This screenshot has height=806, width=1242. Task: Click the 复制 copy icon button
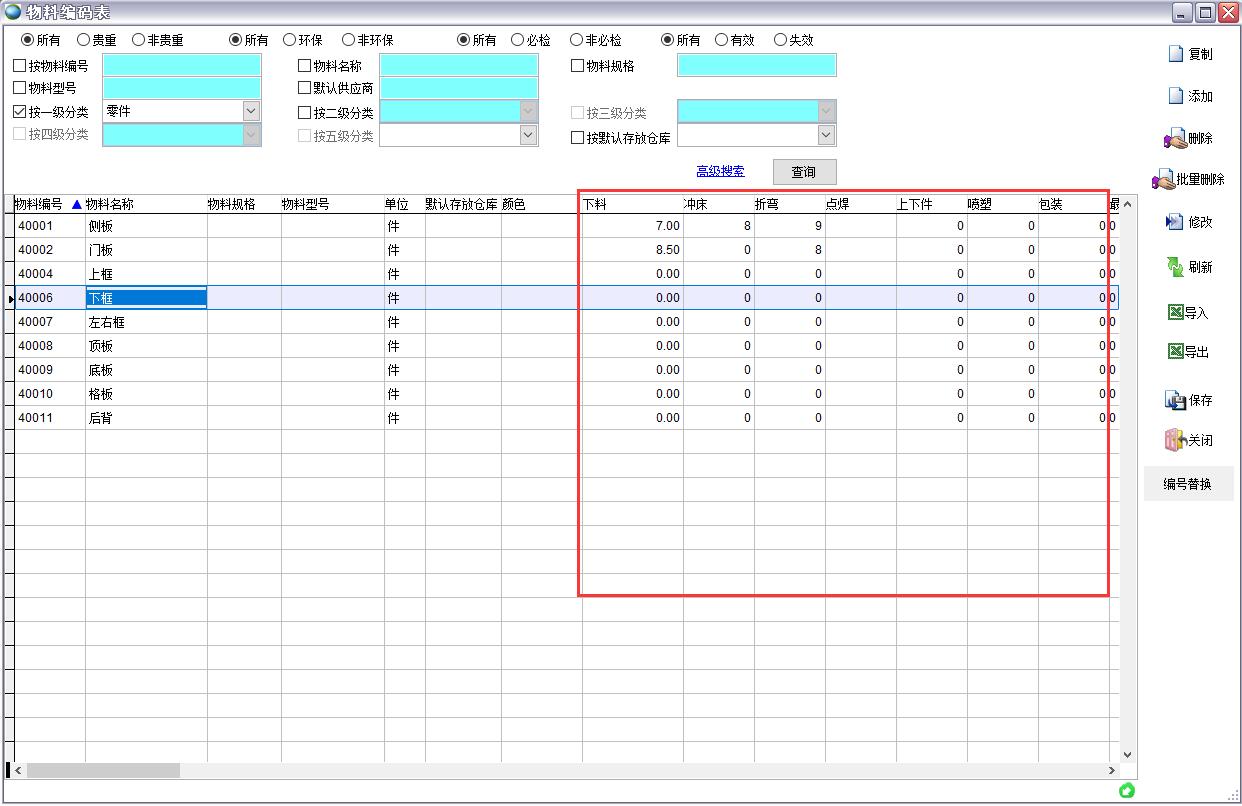[x=1177, y=54]
